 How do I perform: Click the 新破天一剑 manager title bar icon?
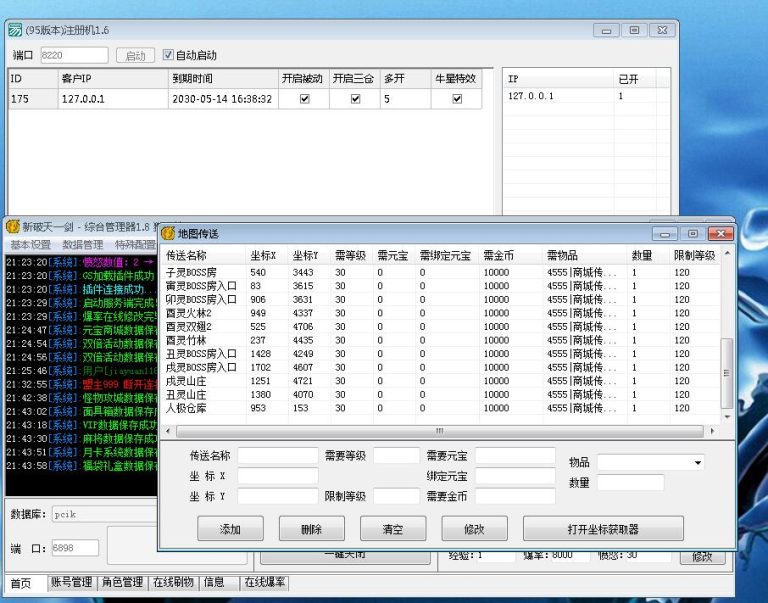point(13,226)
